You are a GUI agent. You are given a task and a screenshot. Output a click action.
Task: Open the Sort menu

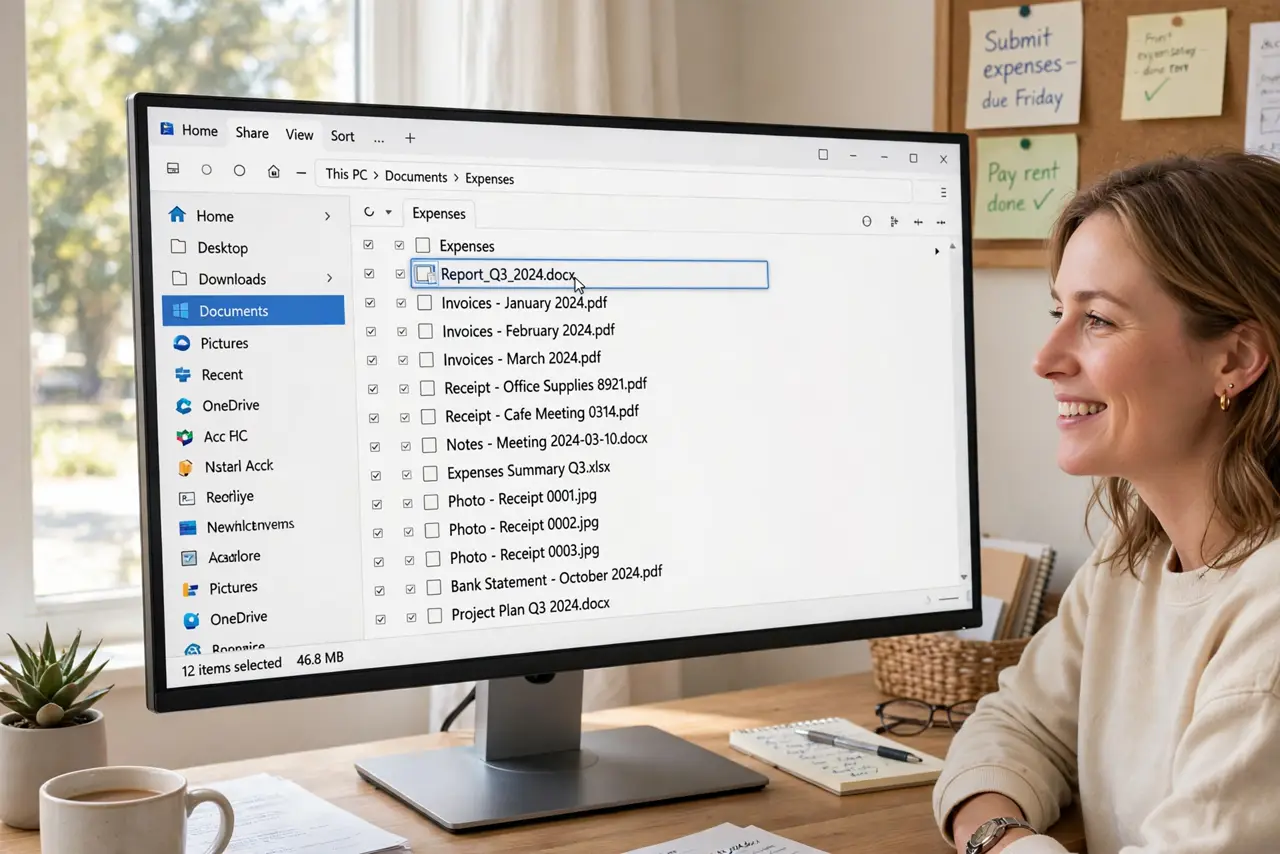click(x=343, y=136)
